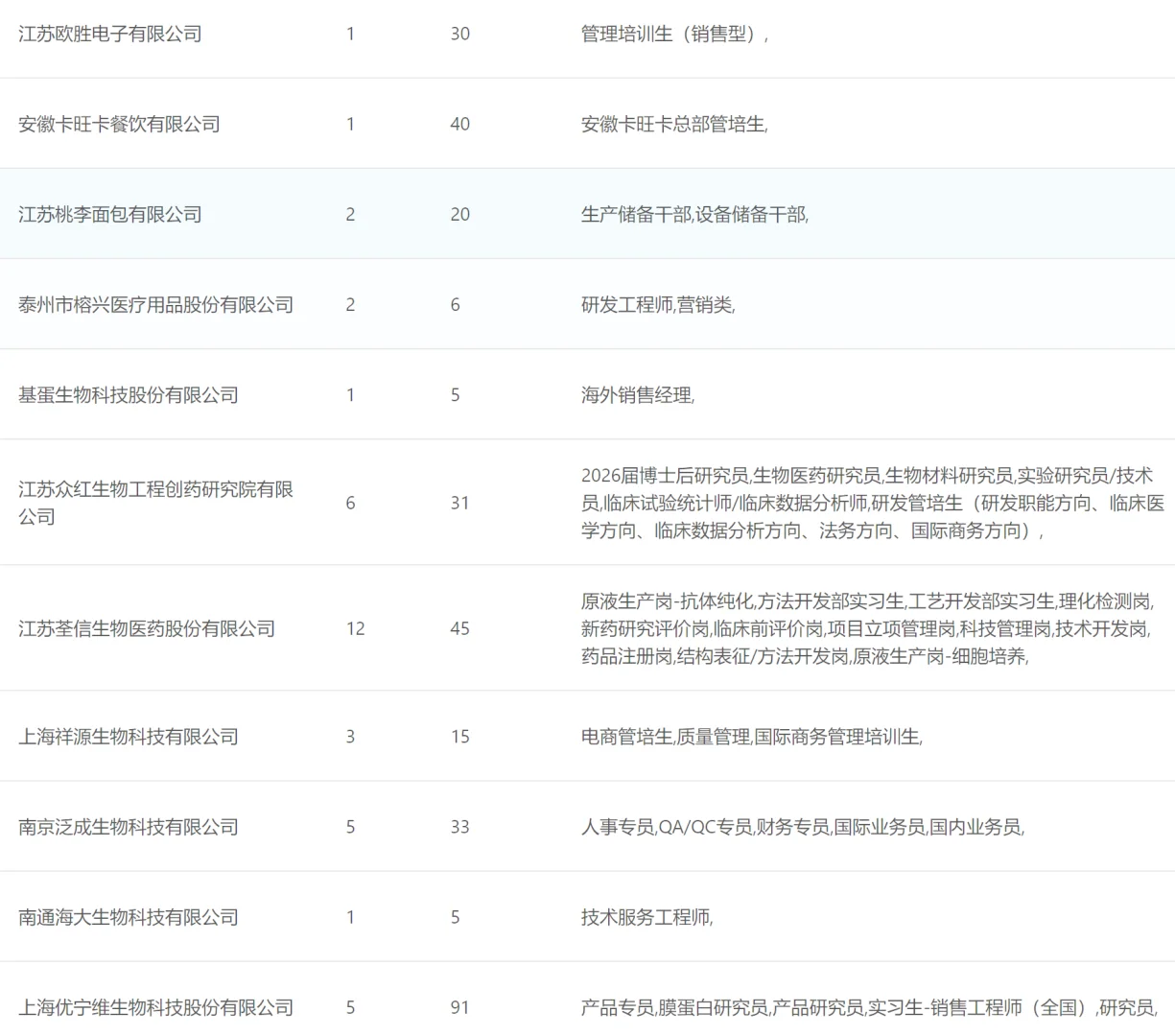Select 南通海大生物科技有限公司 entry
This screenshot has width=1175, height=1036.
click(x=129, y=917)
